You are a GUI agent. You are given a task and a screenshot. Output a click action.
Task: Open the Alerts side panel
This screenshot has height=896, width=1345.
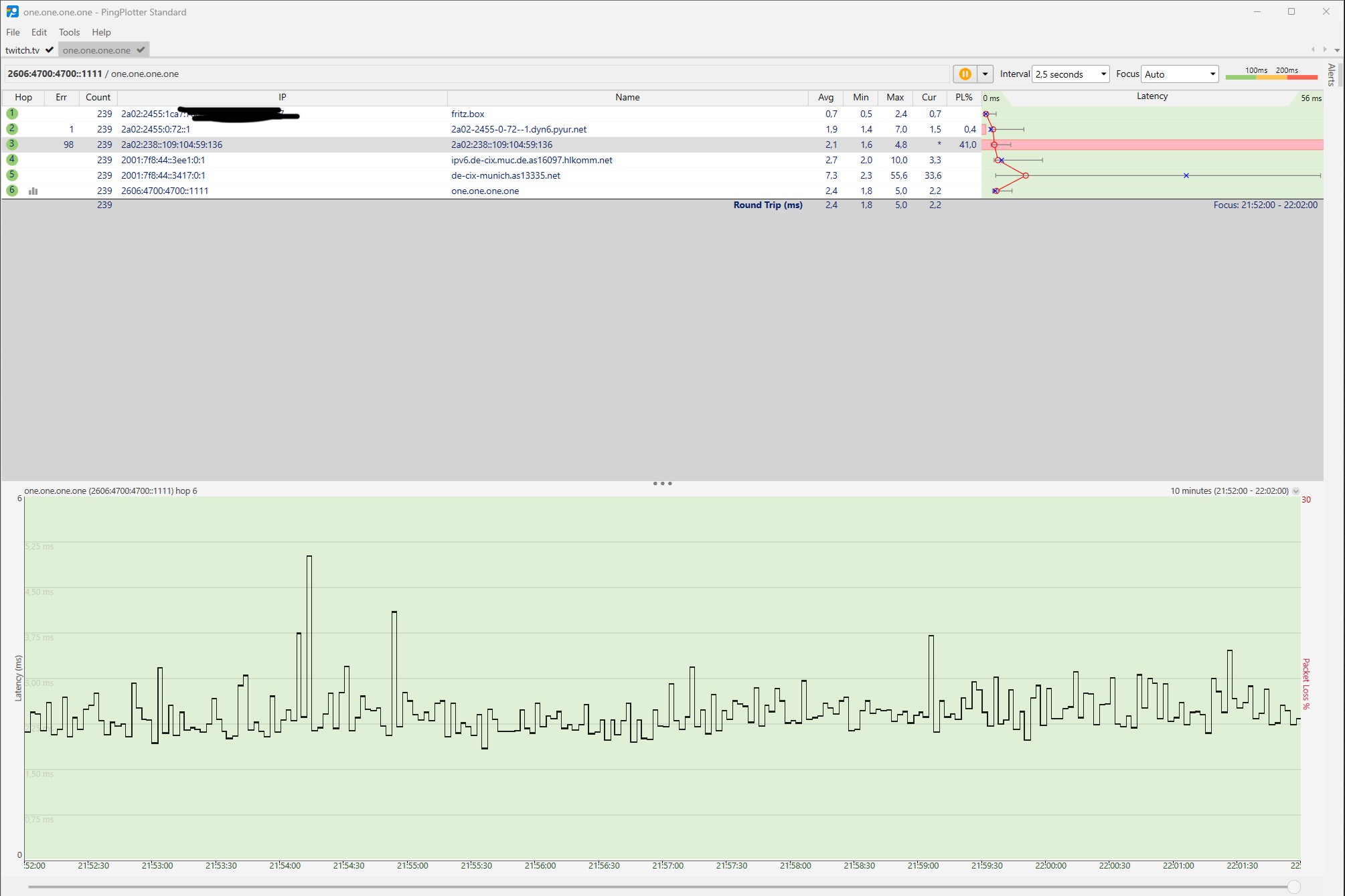click(x=1331, y=74)
